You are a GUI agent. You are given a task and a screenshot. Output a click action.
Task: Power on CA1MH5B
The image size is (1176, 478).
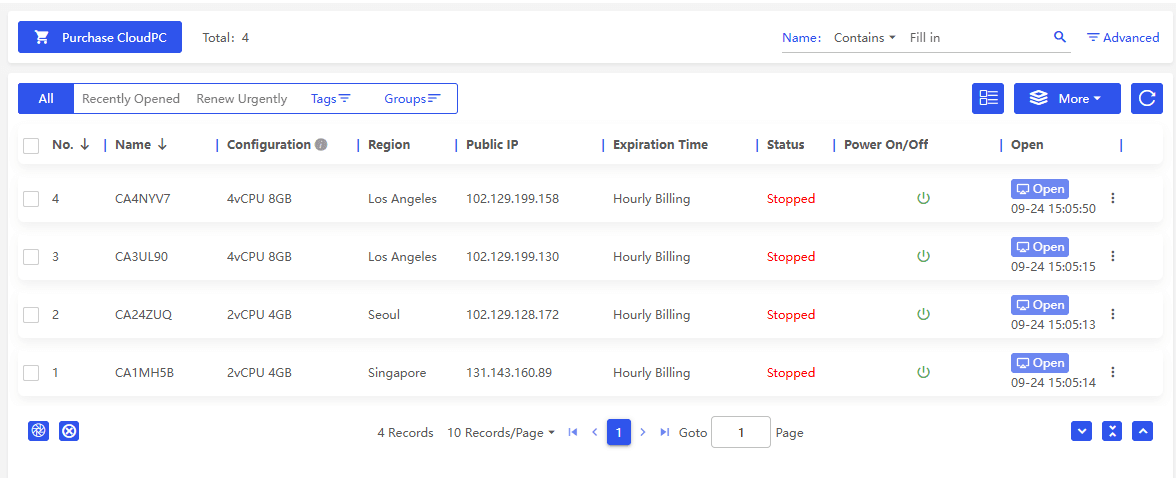923,371
